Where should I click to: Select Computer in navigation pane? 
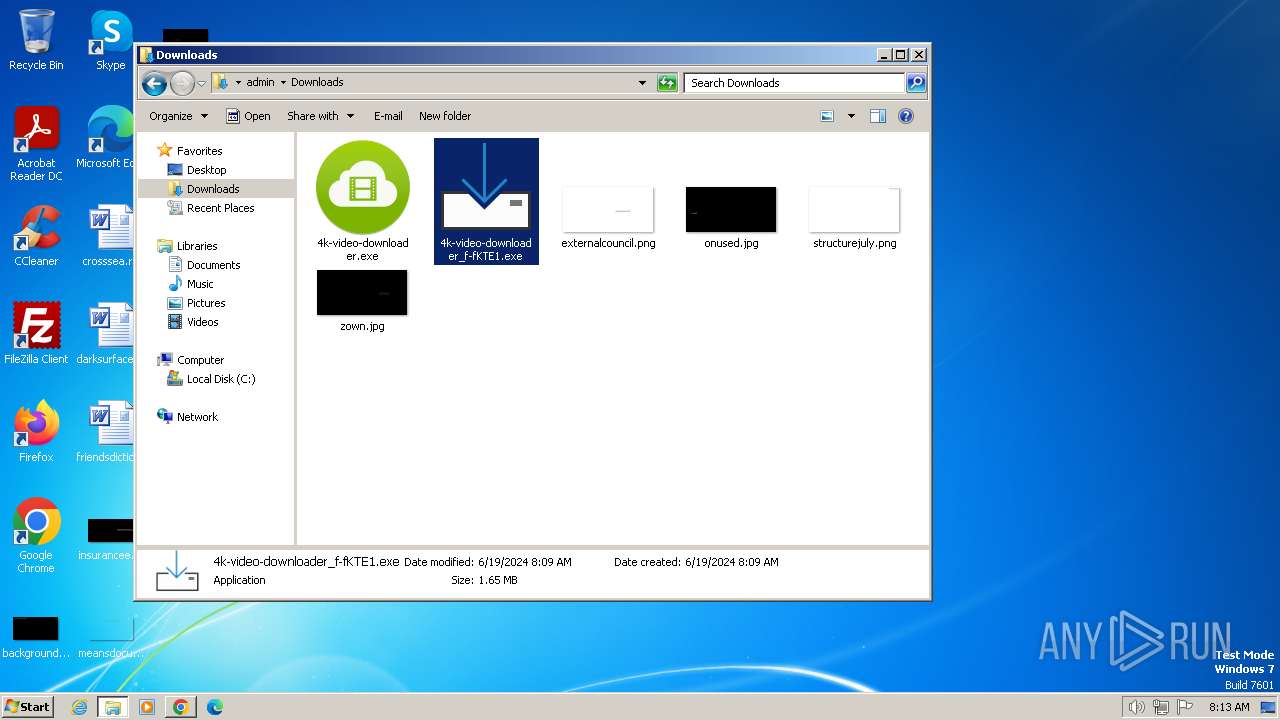pos(200,360)
